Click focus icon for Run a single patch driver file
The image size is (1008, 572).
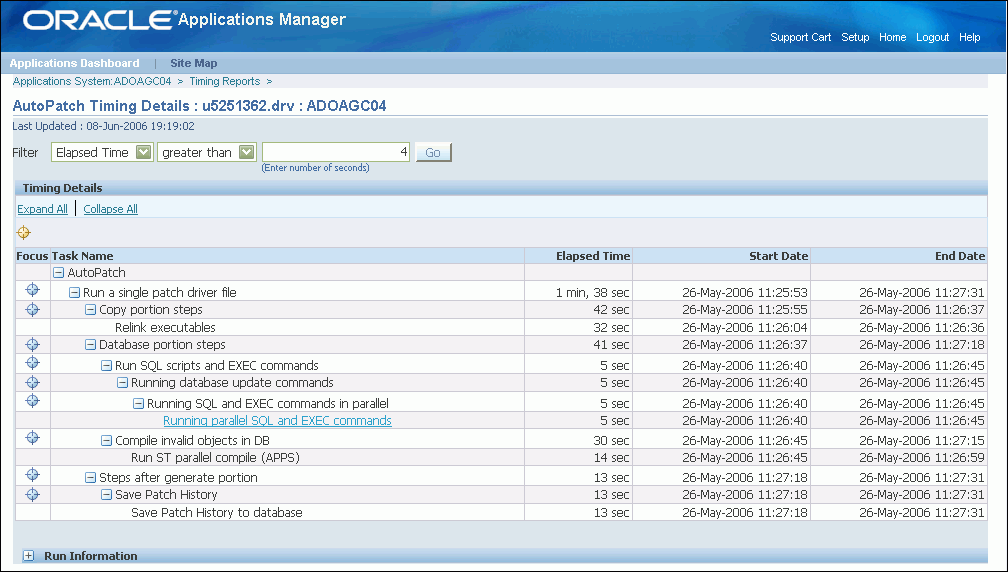pyautogui.click(x=32, y=290)
